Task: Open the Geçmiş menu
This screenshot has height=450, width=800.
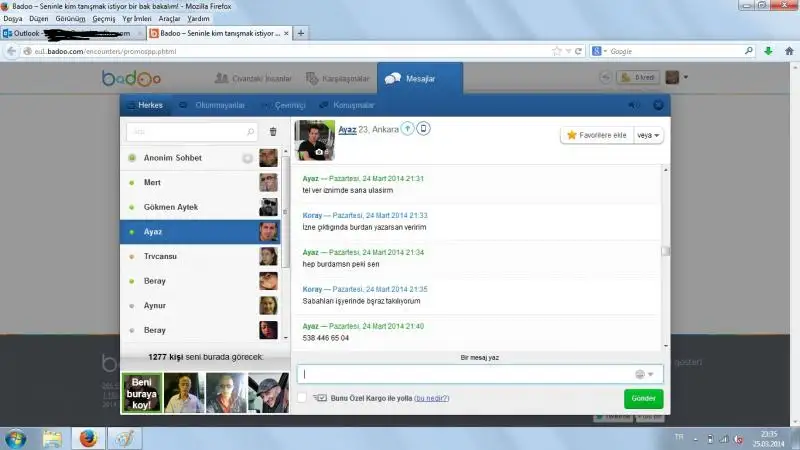Action: (104, 18)
